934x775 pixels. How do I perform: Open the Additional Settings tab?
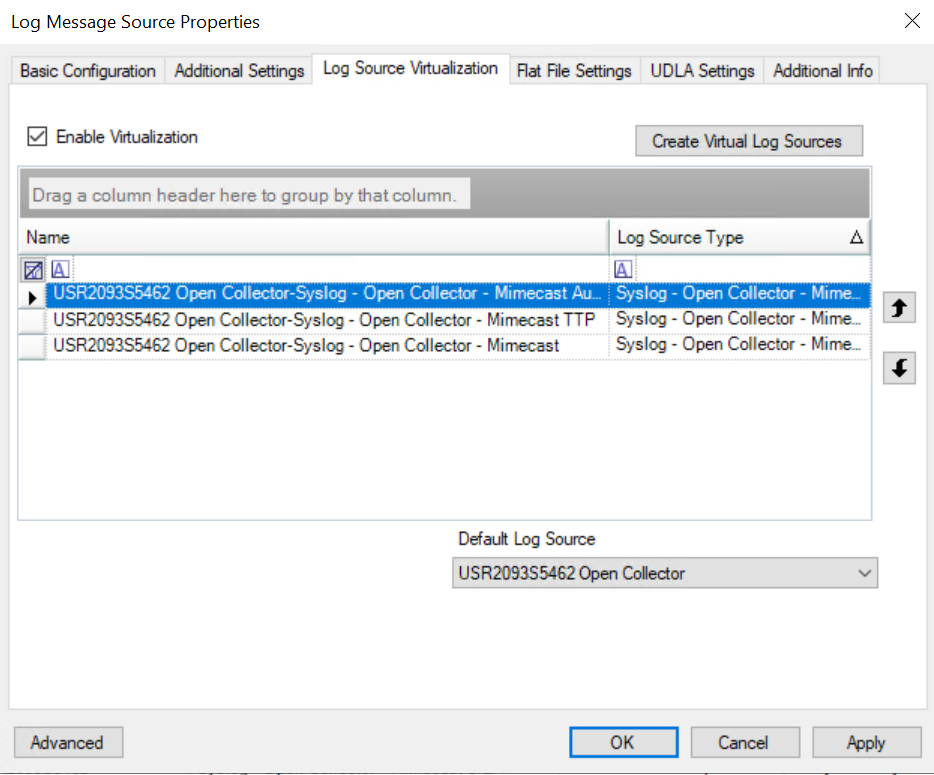[239, 71]
